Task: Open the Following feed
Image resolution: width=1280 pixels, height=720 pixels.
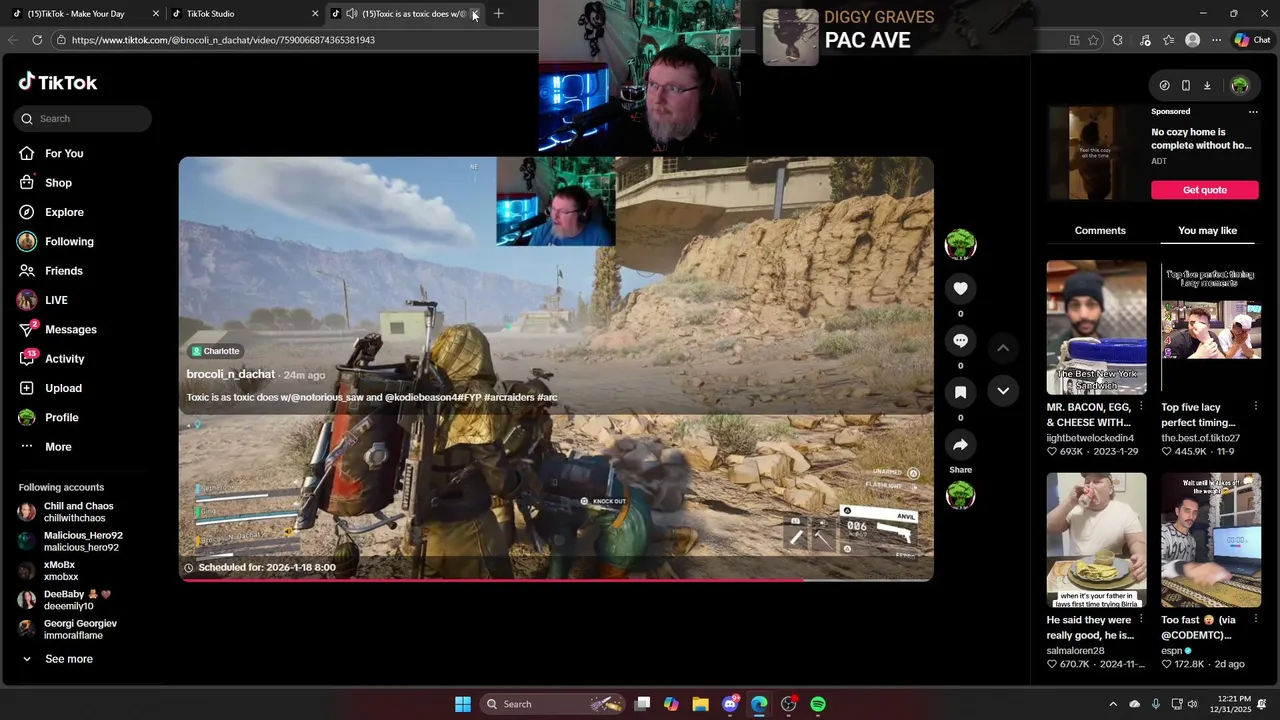Action: tap(69, 241)
